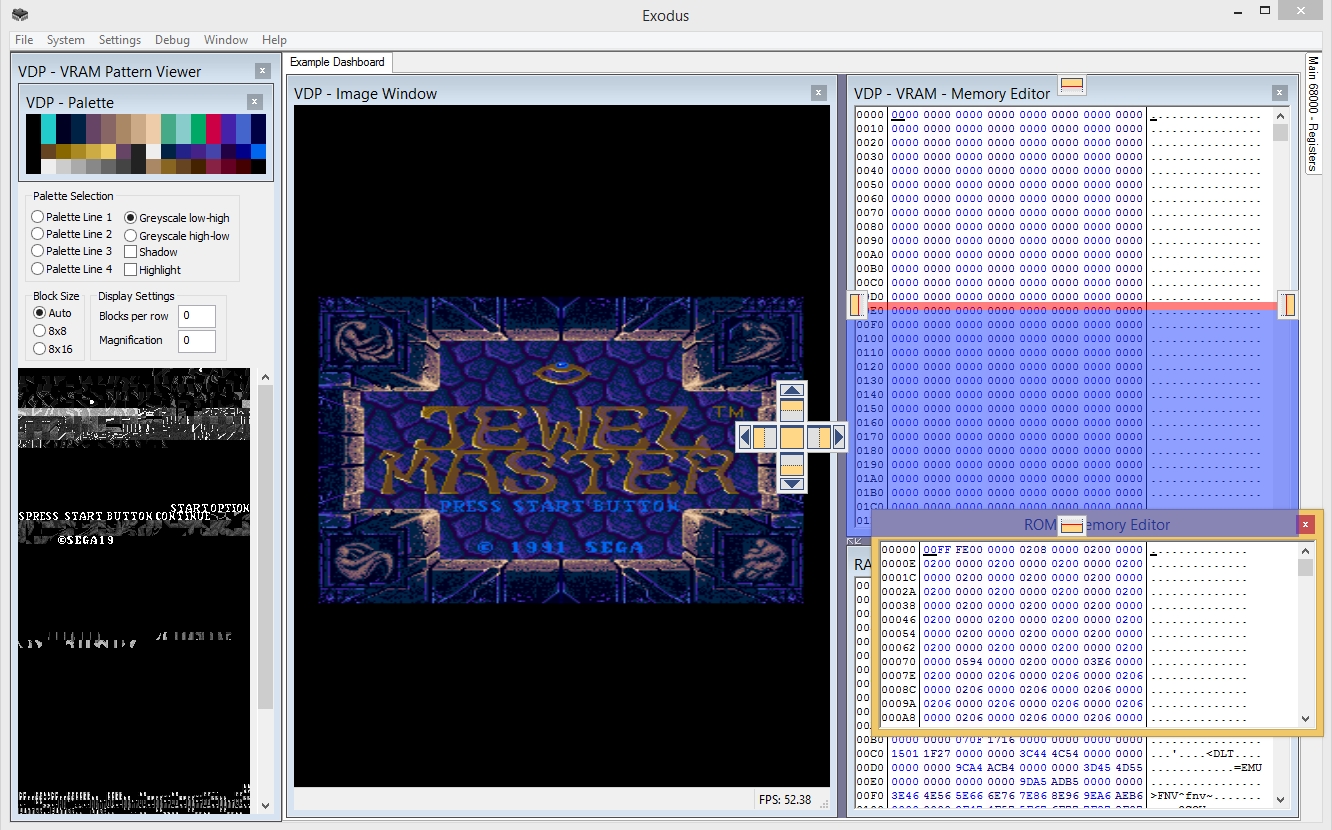Click the dock-top split target in the docking cross
Viewport: 1332px width, 830px height.
pyautogui.click(x=792, y=409)
